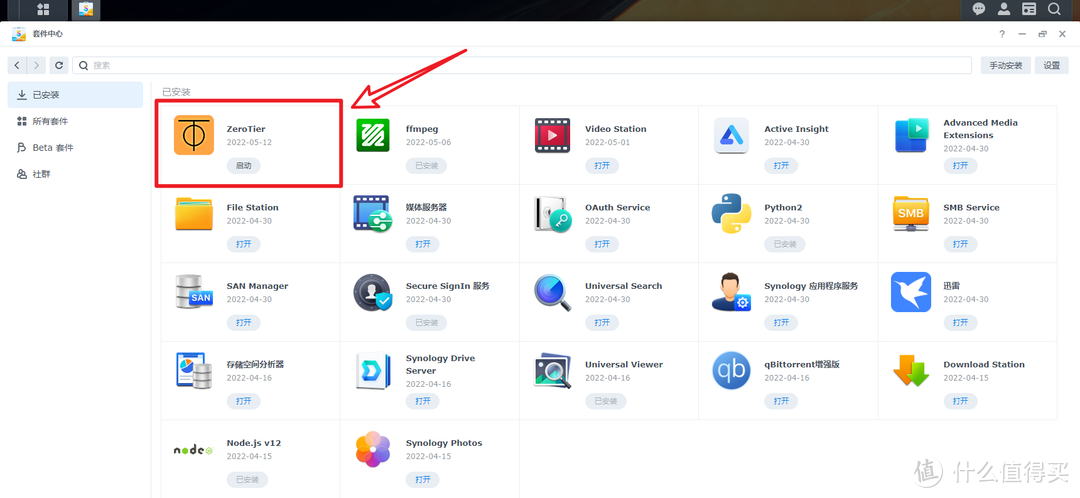Refresh the package list
1080x498 pixels.
[59, 65]
